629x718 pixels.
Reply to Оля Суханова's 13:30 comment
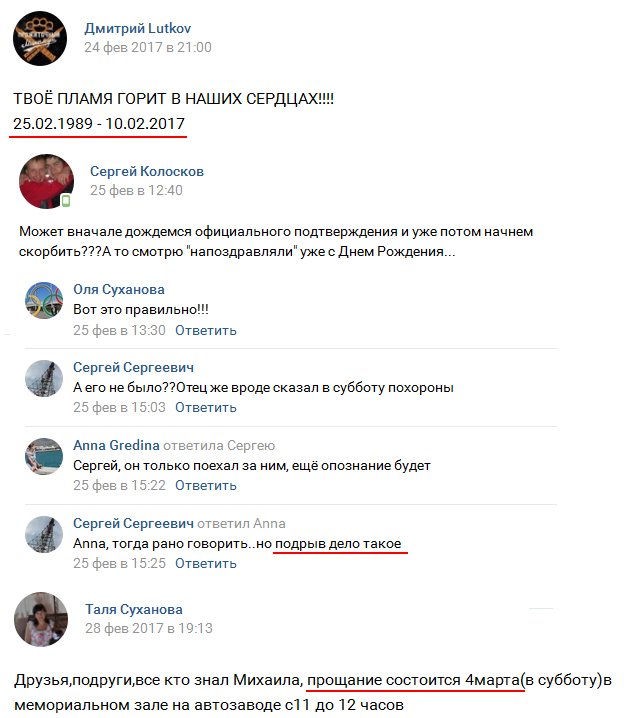tap(206, 330)
